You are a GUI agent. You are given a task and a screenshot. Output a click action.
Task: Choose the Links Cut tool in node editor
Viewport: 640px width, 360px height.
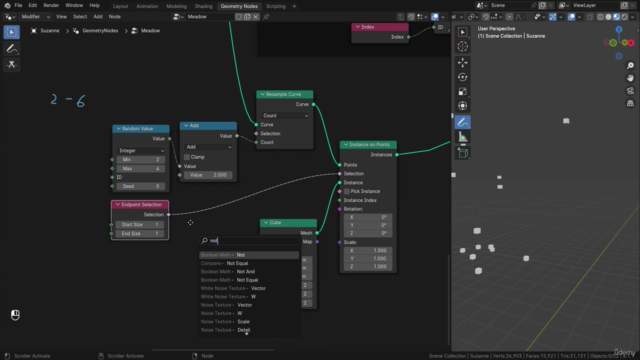11,64
